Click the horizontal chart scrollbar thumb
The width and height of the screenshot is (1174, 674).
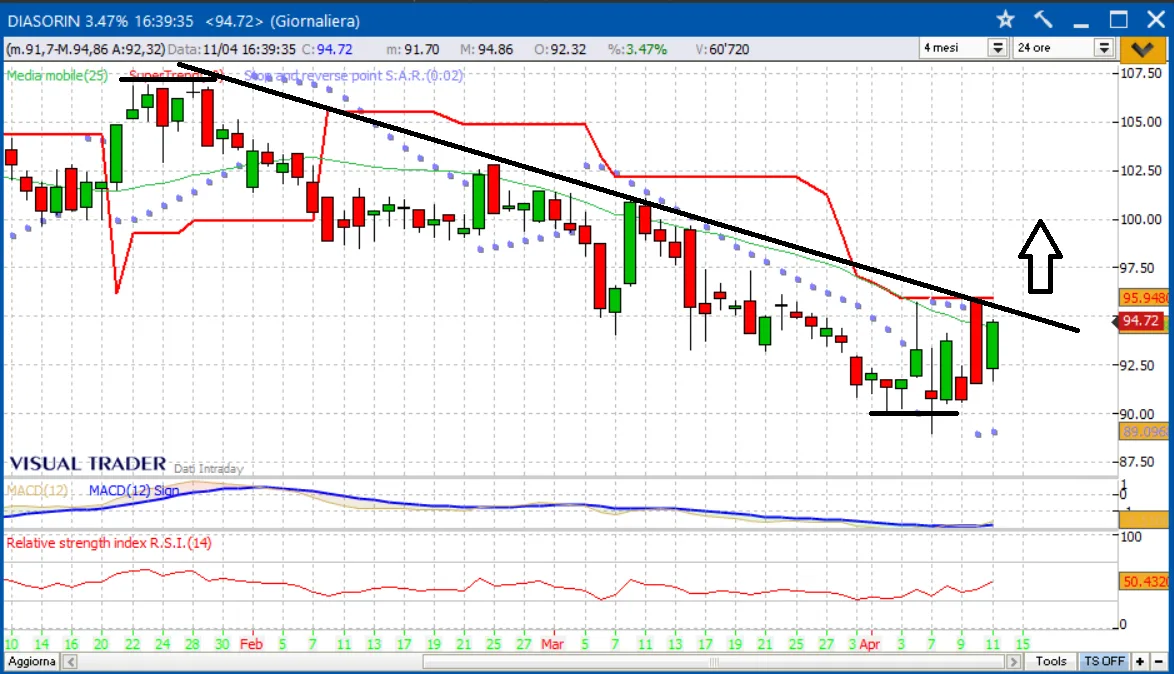coord(714,661)
